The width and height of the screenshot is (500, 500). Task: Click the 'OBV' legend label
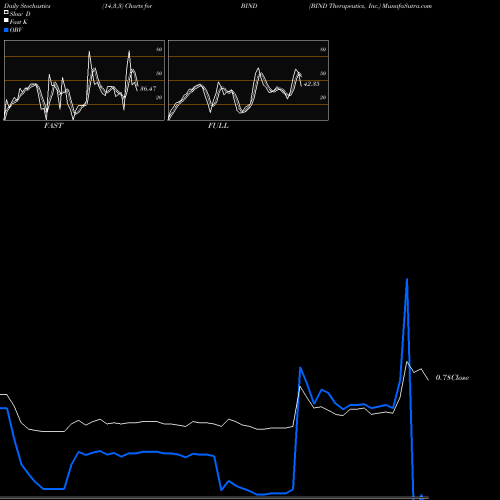16,30
